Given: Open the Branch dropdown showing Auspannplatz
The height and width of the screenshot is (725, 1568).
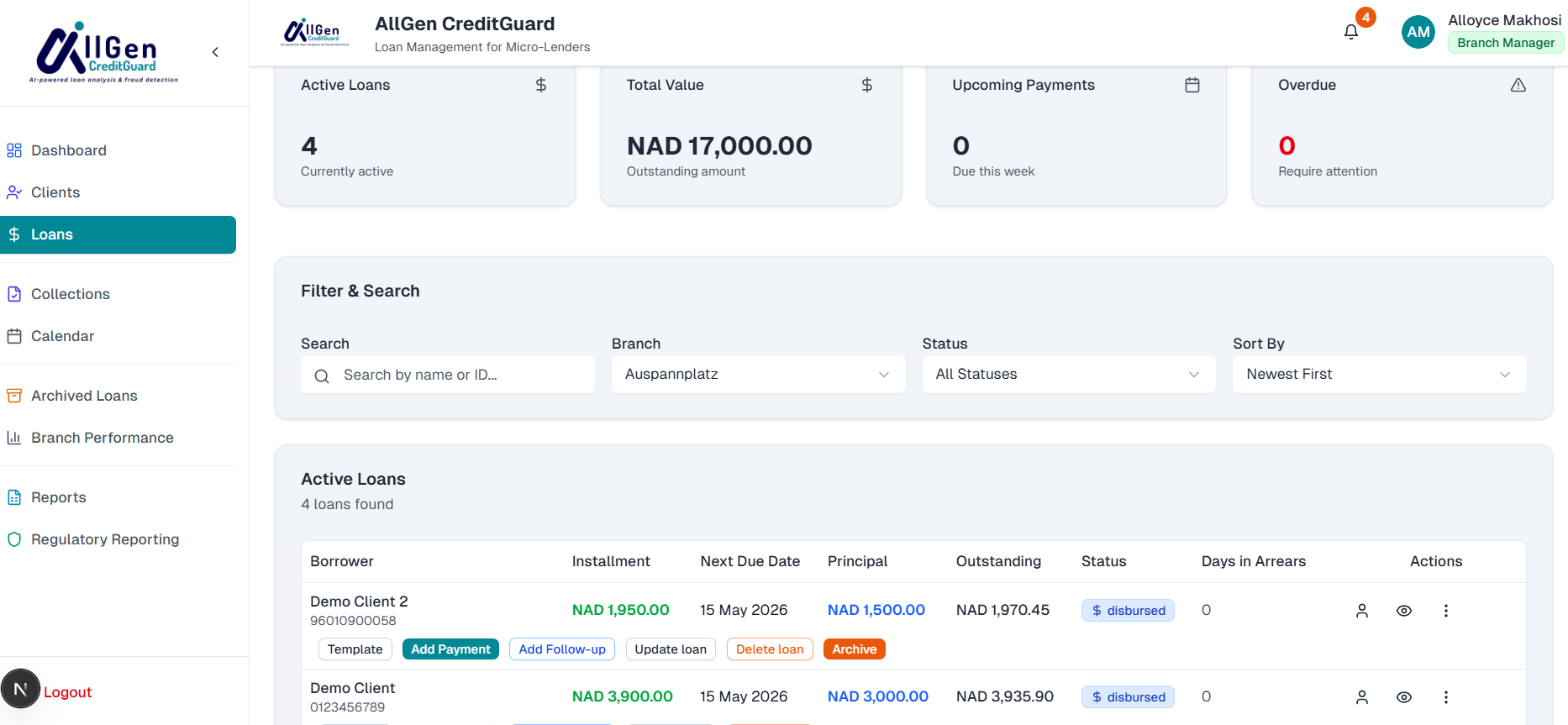Looking at the screenshot, I should point(759,375).
